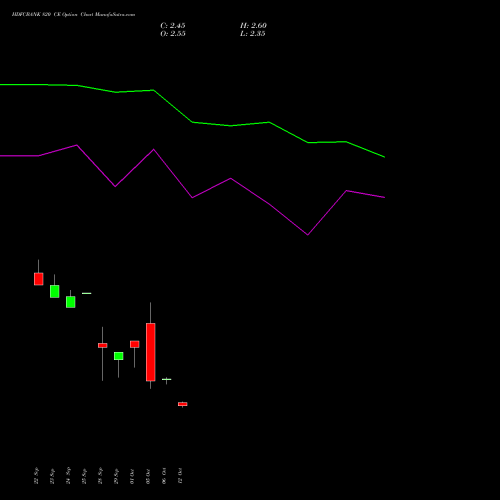
Task: Click the 05 Oct date label
Action: (x=148, y=476)
